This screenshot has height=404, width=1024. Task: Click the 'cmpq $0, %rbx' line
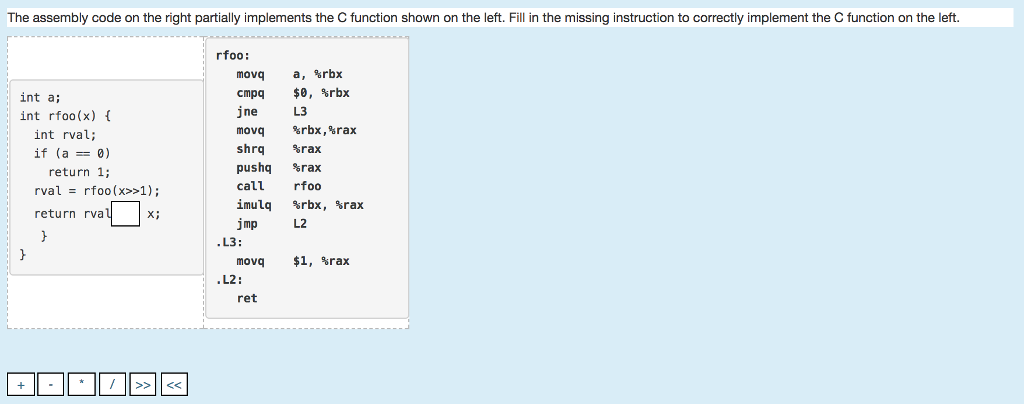[x=292, y=93]
